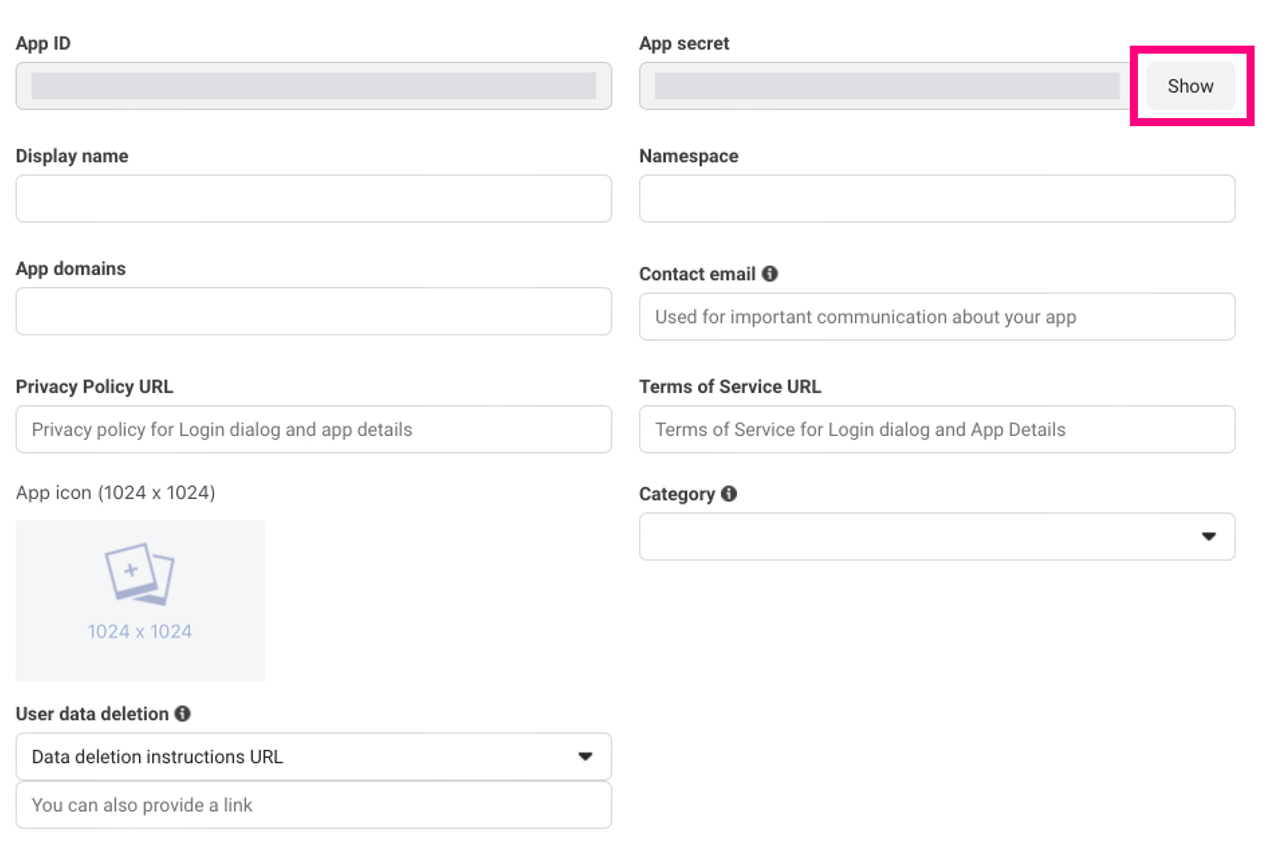The height and width of the screenshot is (850, 1270).
Task: Click the Display name input field
Action: 313,198
